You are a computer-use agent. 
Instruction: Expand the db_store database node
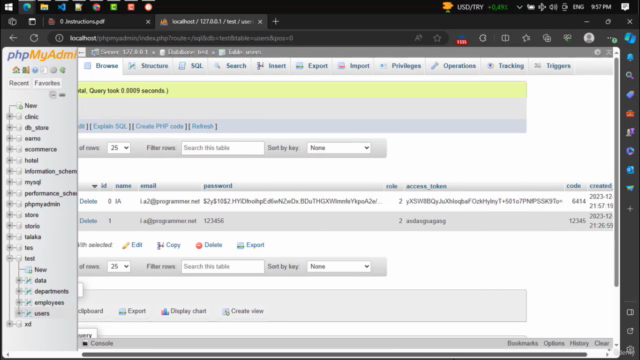pyautogui.click(x=10, y=128)
